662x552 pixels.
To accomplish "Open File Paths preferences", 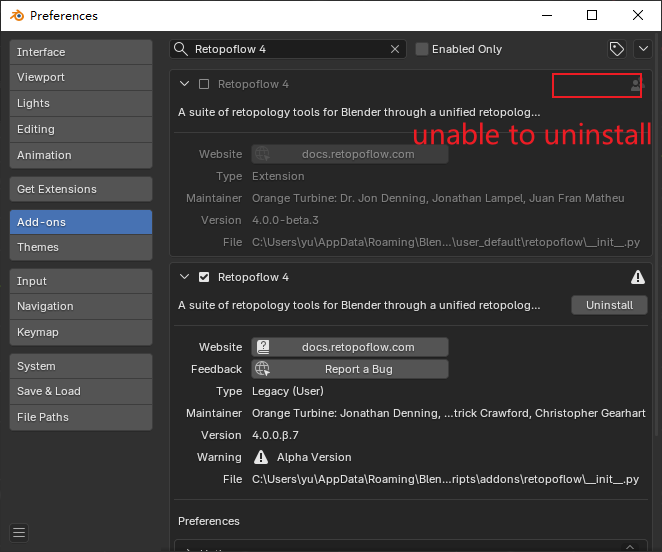I will click(81, 417).
